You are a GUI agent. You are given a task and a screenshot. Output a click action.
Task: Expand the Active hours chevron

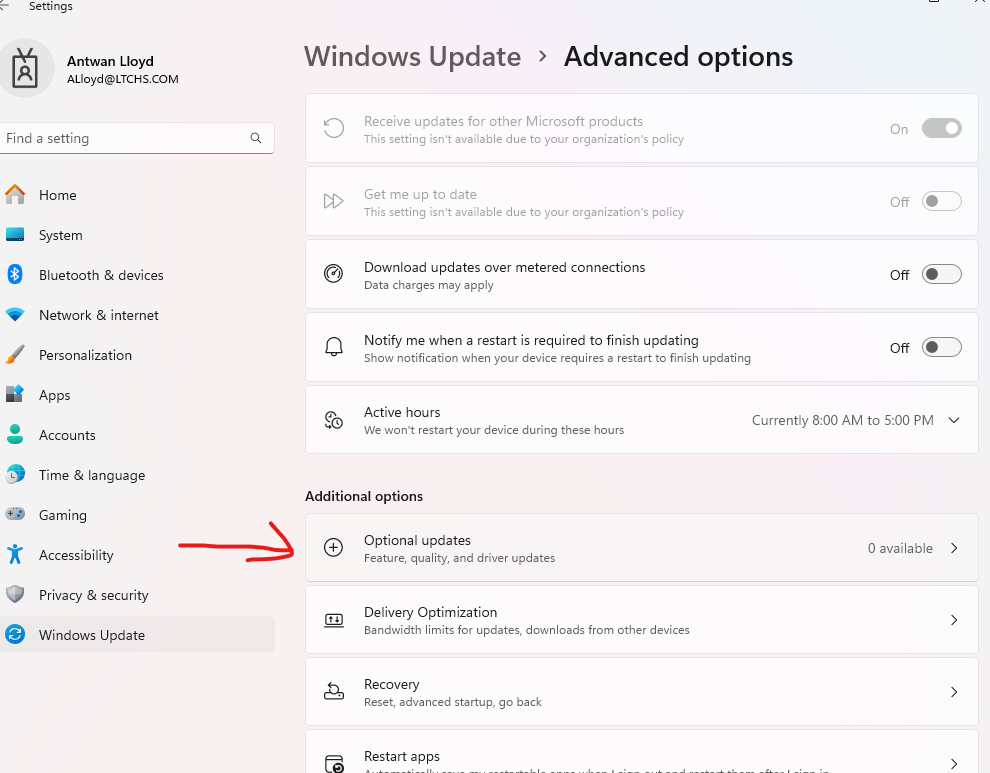coord(954,420)
